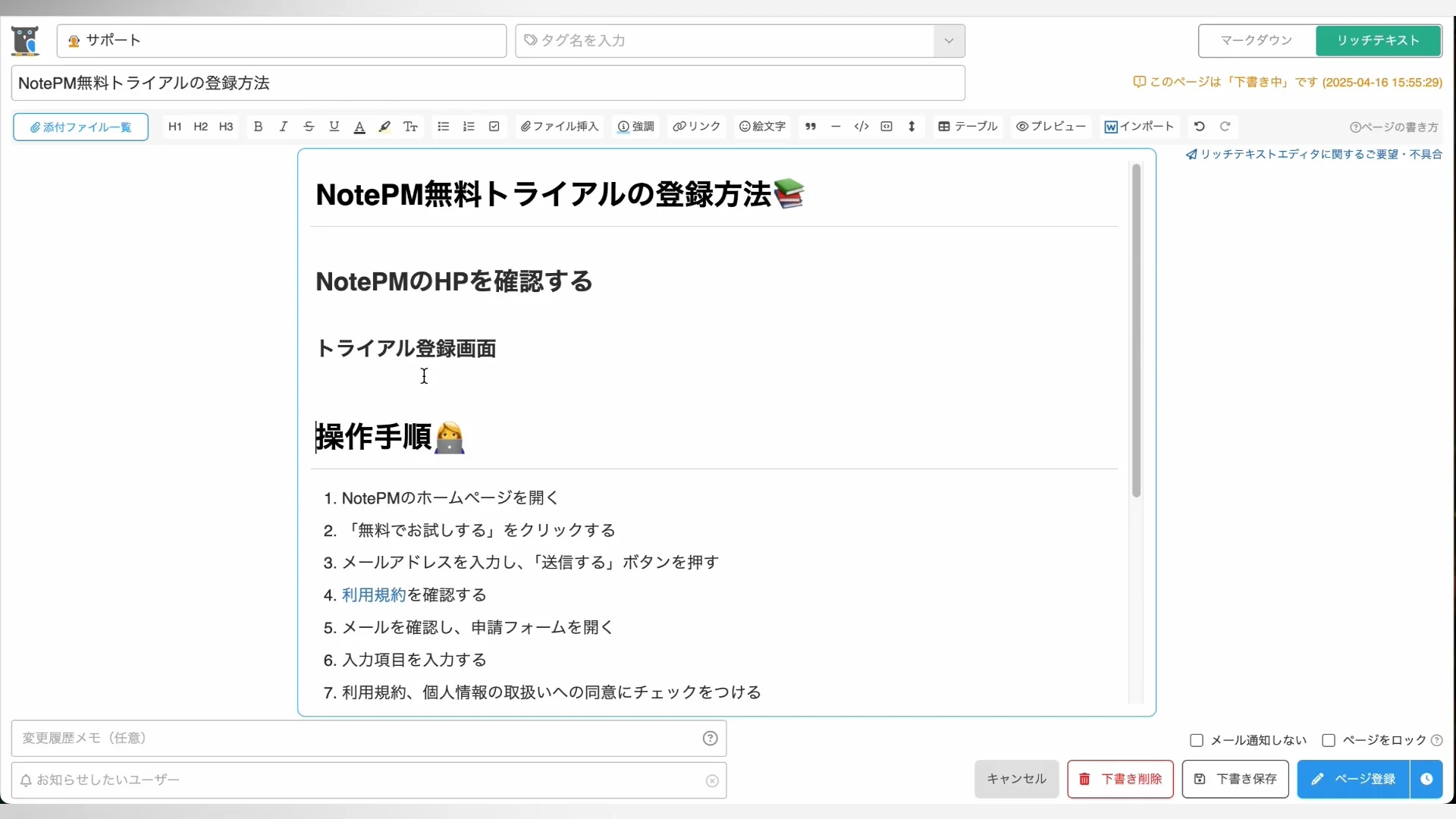Image resolution: width=1456 pixels, height=819 pixels.
Task: Expand the tag name dropdown arrow
Action: tap(949, 41)
